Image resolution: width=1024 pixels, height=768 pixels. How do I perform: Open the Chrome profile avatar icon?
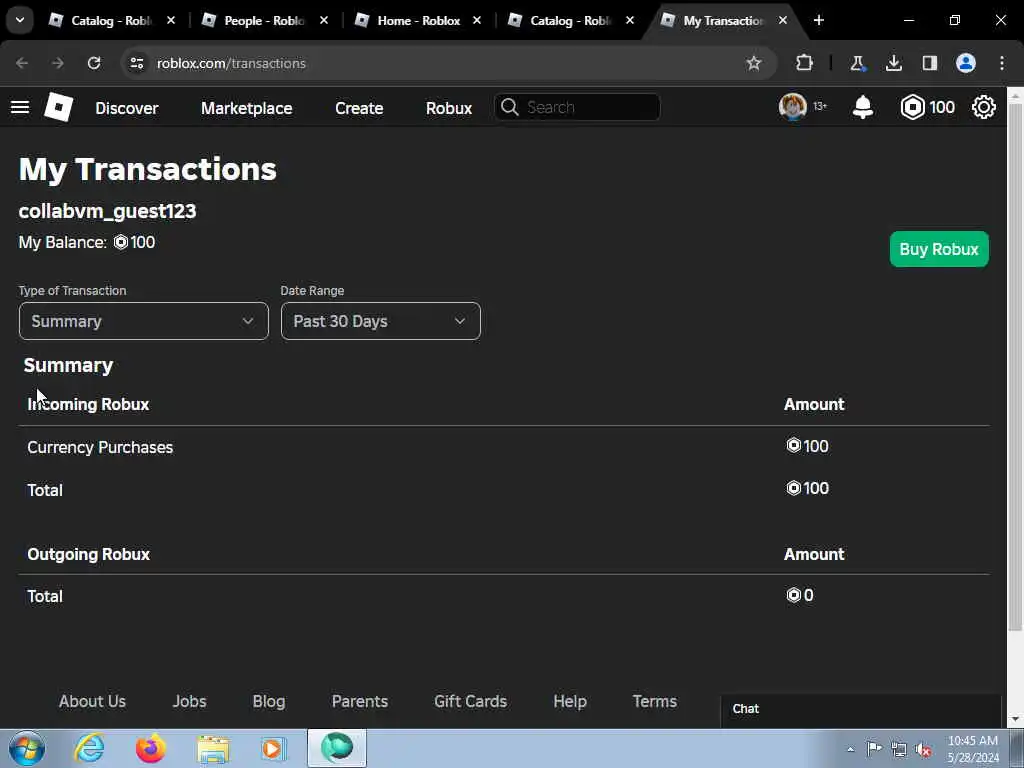[966, 63]
